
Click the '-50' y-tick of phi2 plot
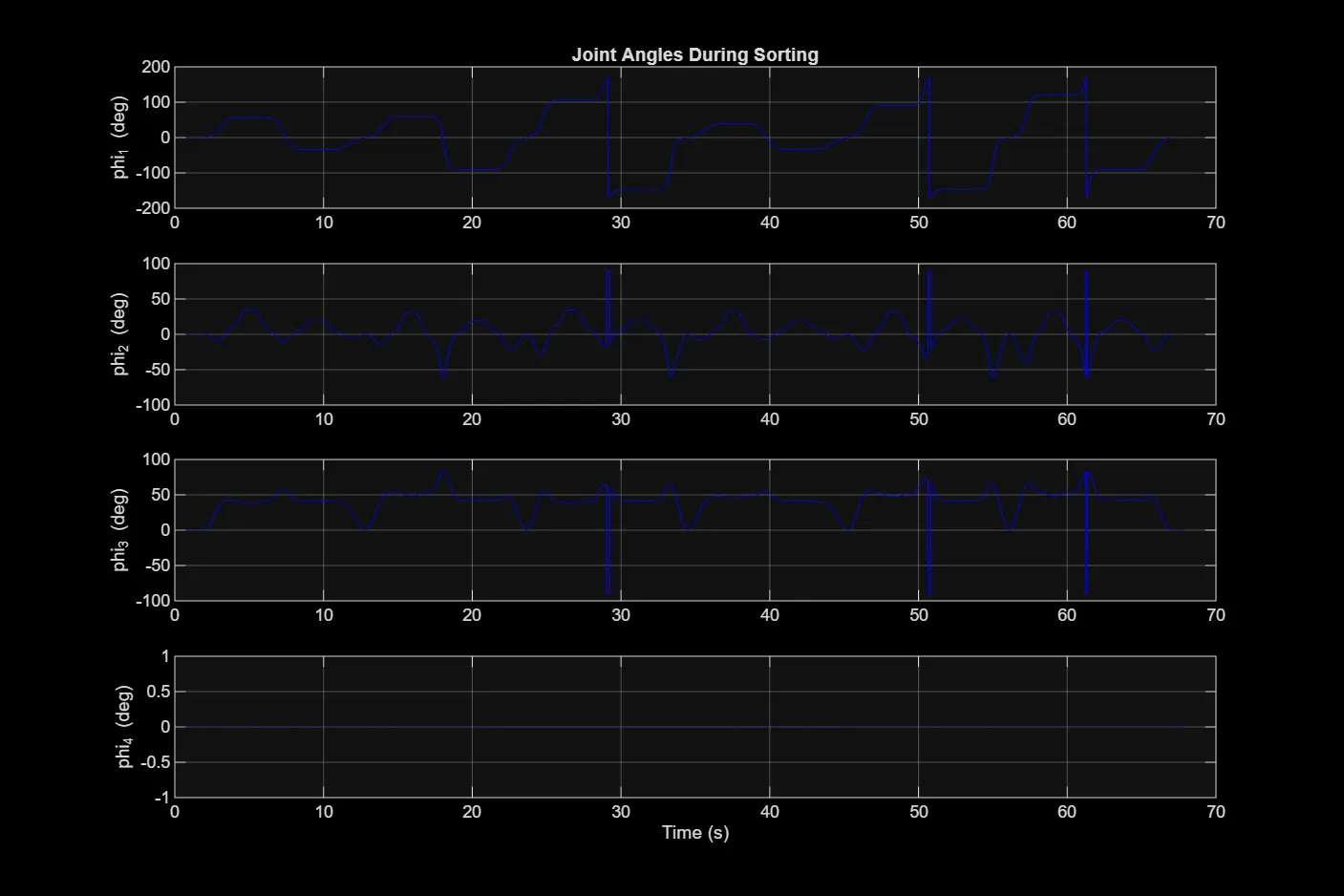(157, 370)
